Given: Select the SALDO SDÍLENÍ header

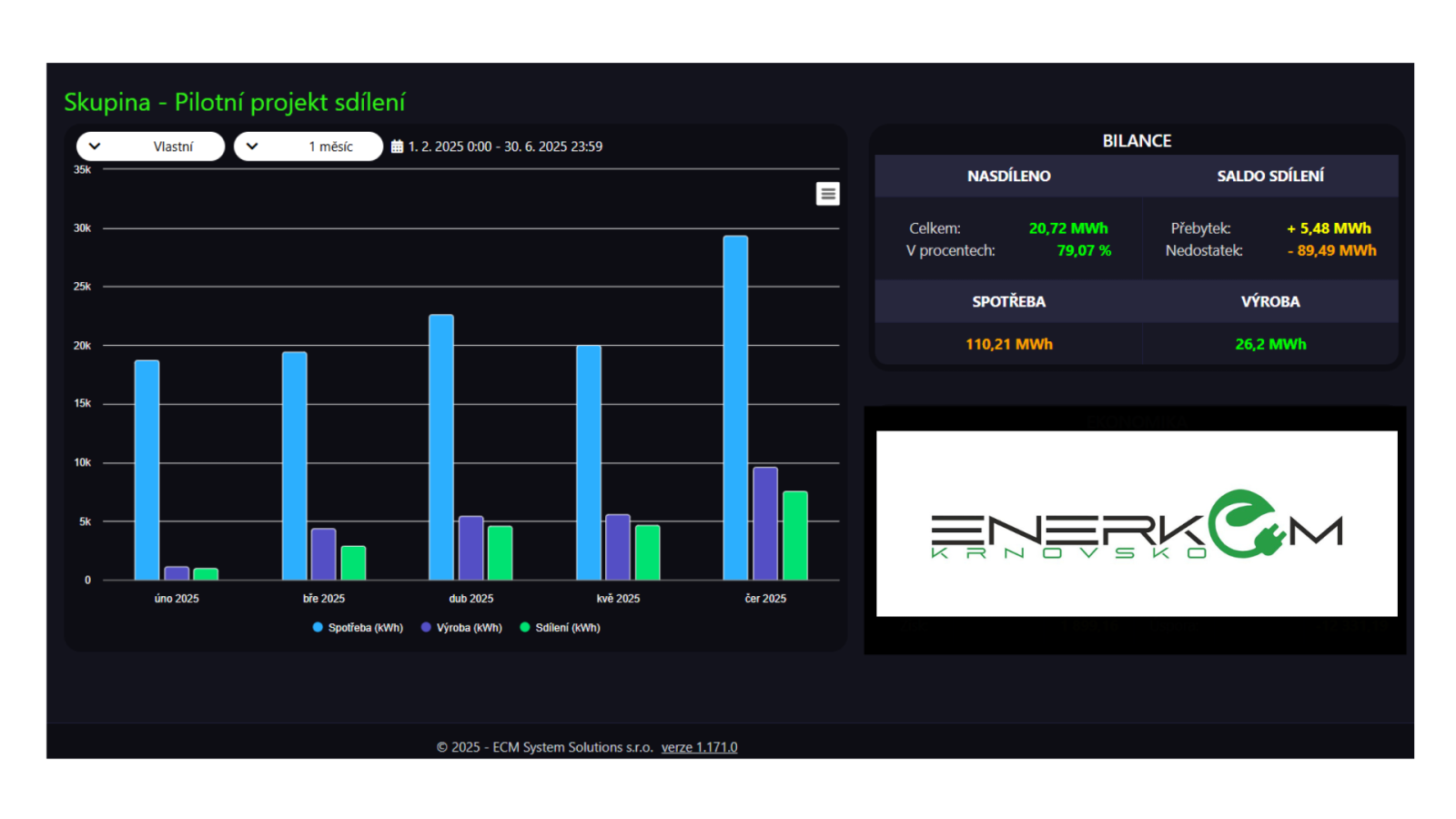Looking at the screenshot, I should coord(1269,176).
